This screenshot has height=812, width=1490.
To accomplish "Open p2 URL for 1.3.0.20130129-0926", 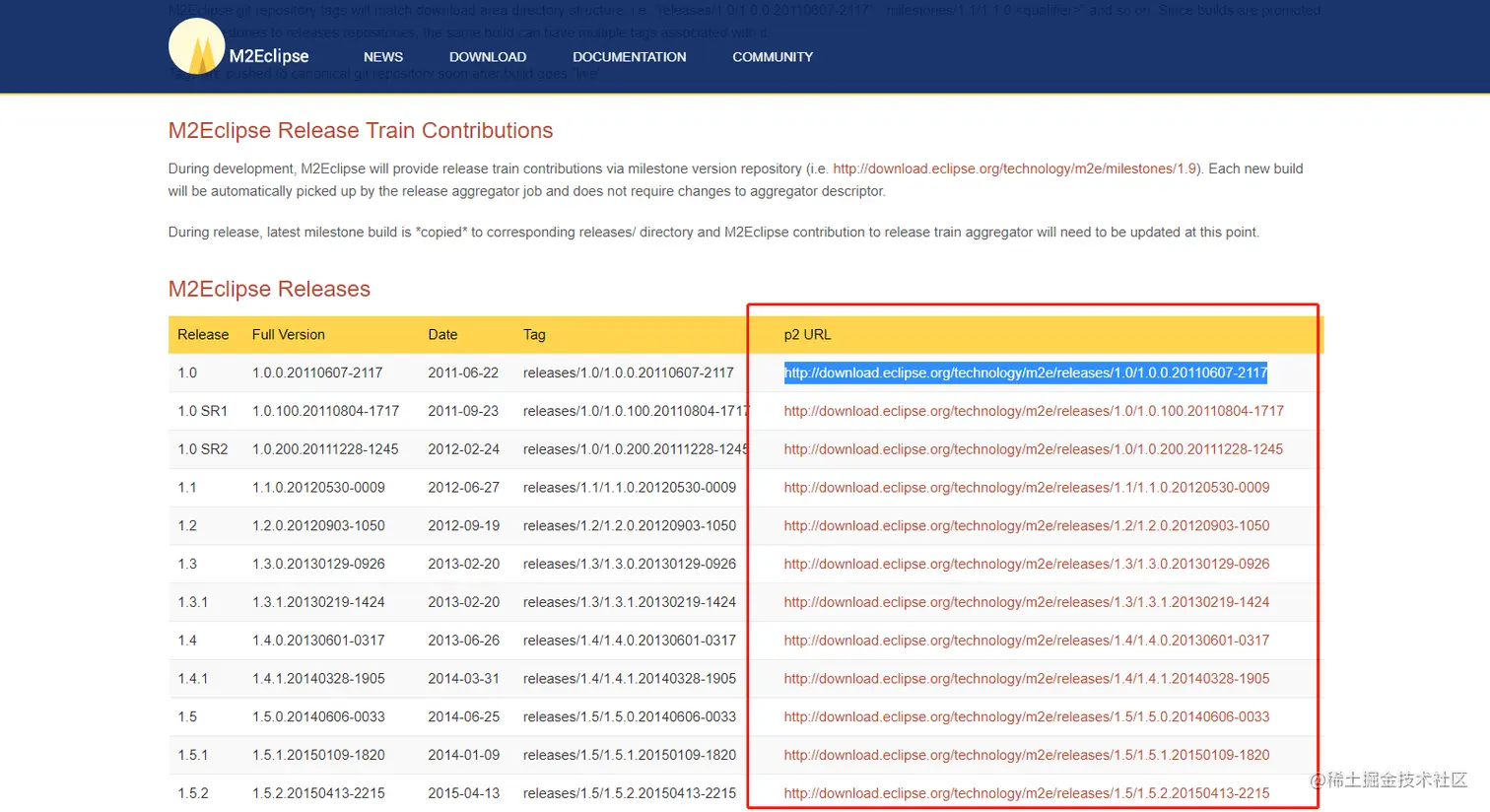I will [x=1027, y=564].
